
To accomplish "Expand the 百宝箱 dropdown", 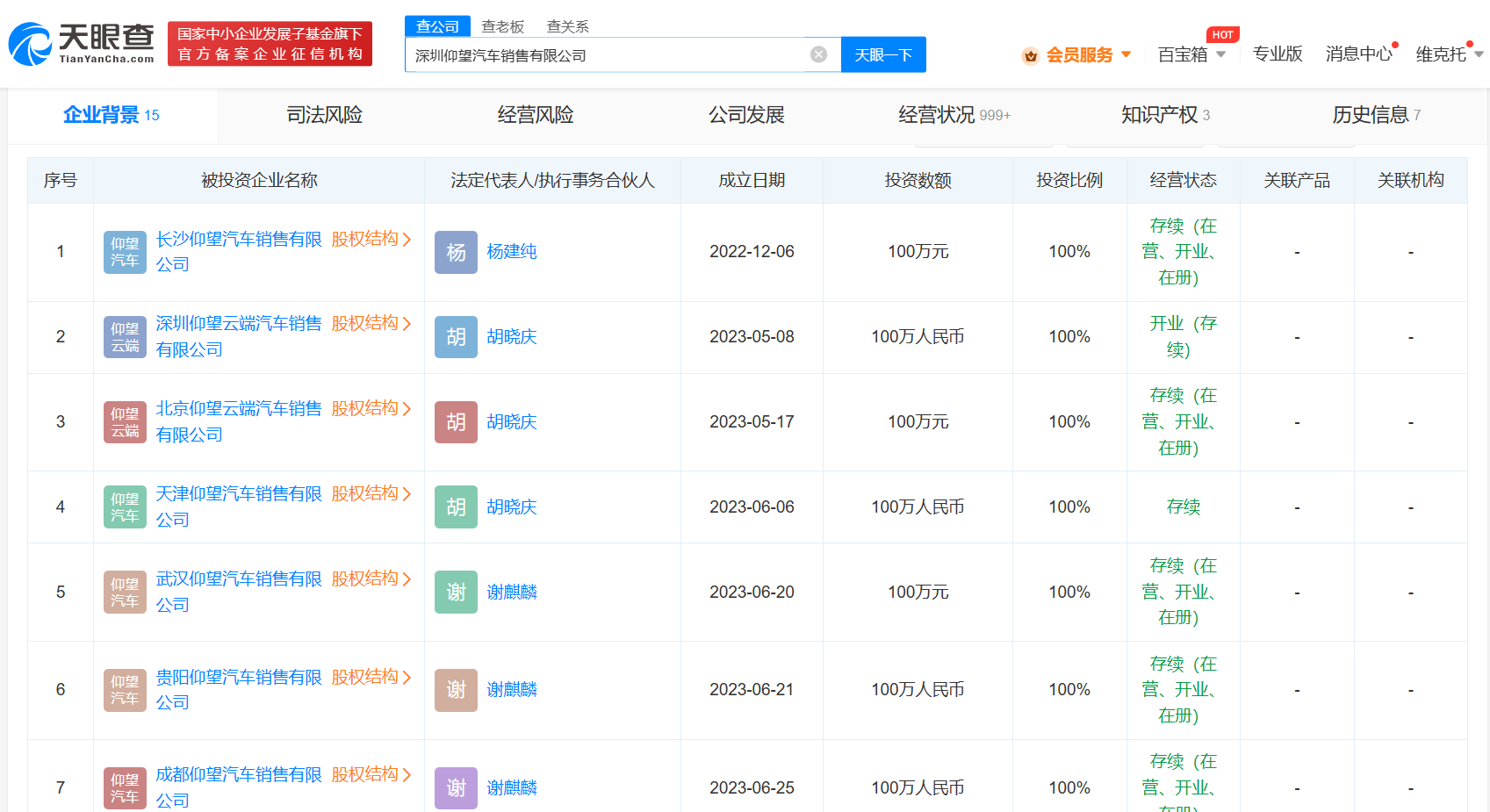I will (x=1191, y=54).
